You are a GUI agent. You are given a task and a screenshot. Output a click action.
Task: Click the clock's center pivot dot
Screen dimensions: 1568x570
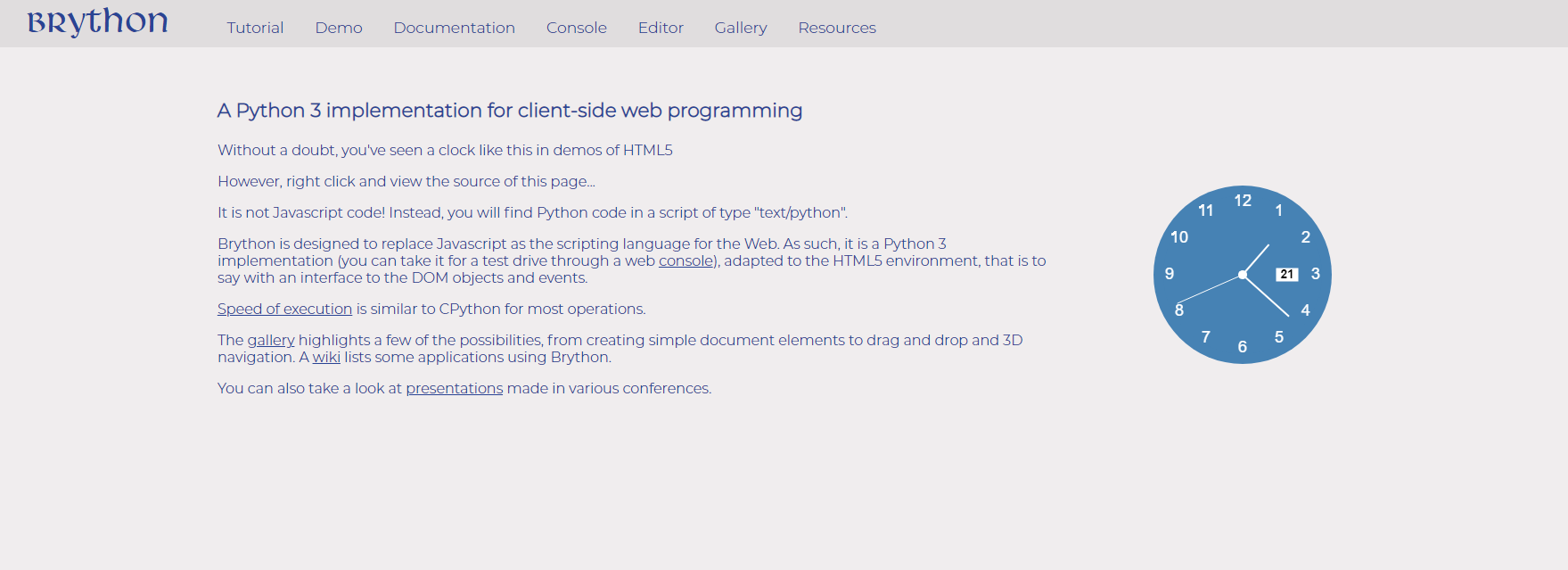(1243, 275)
